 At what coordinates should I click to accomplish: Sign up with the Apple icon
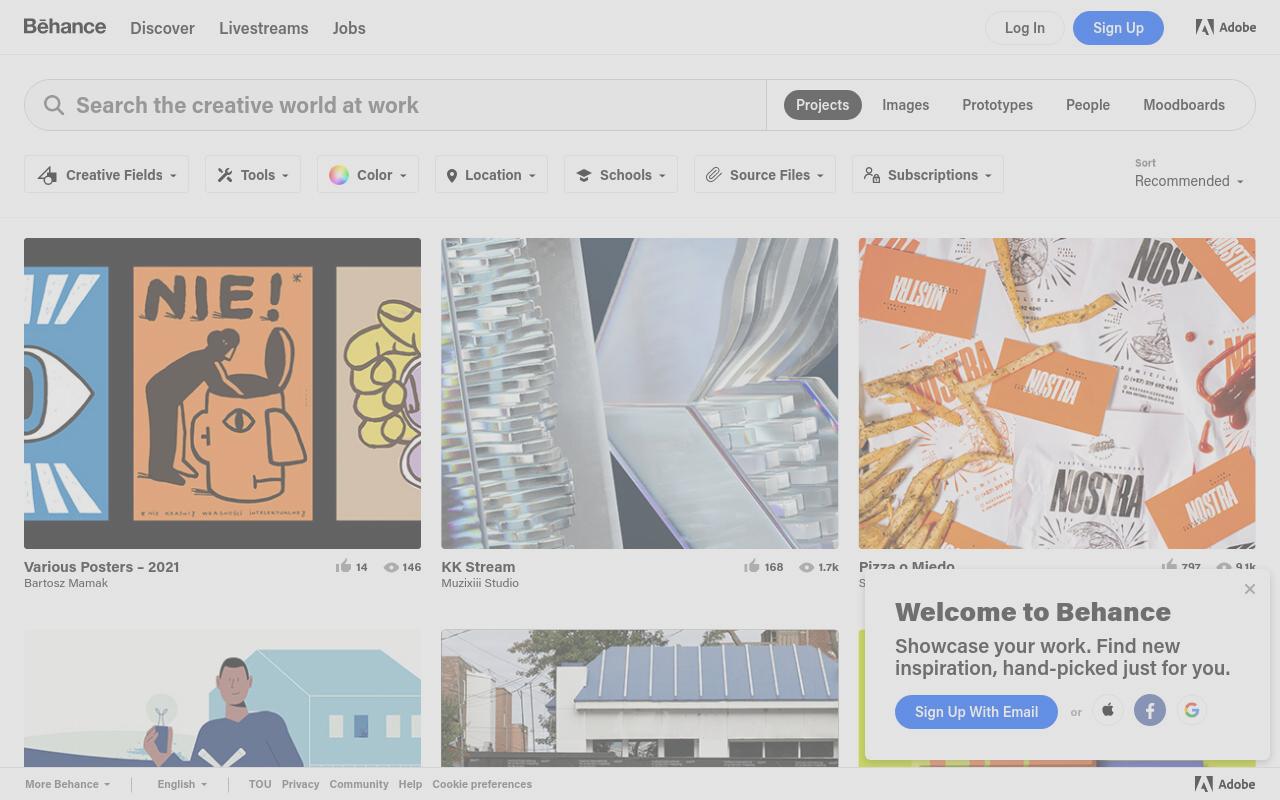(1108, 710)
